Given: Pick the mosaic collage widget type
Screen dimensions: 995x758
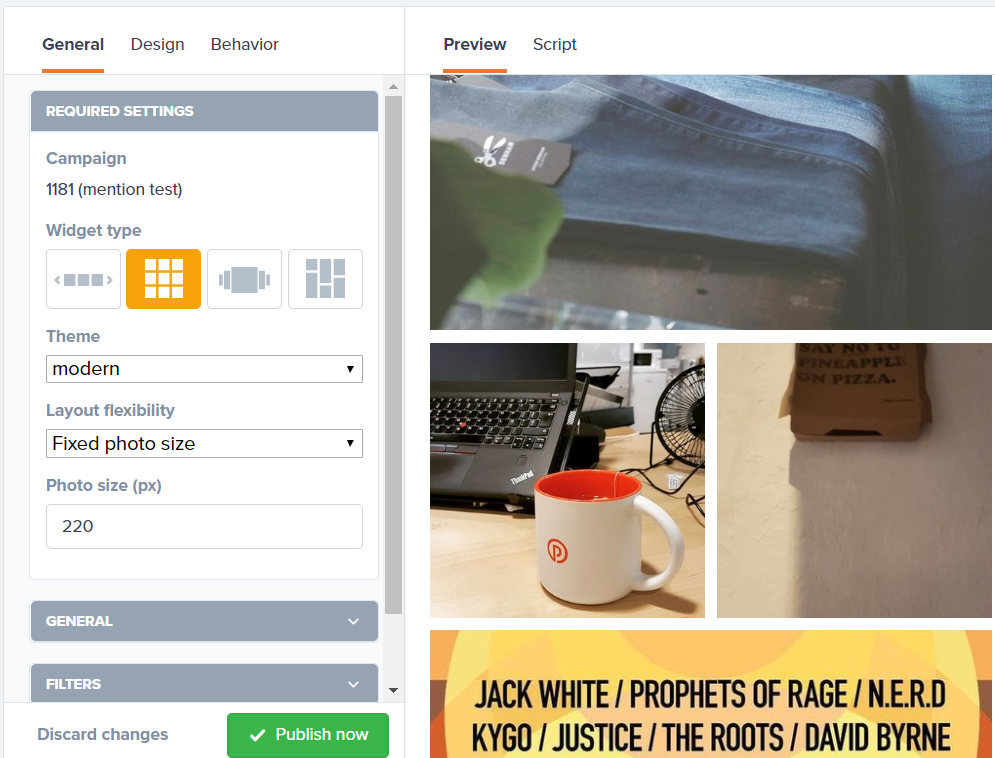Looking at the screenshot, I should pos(325,279).
